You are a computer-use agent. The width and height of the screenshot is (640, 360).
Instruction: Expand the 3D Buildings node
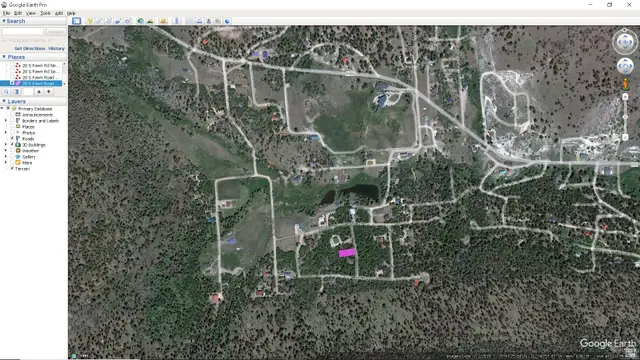tap(6, 144)
